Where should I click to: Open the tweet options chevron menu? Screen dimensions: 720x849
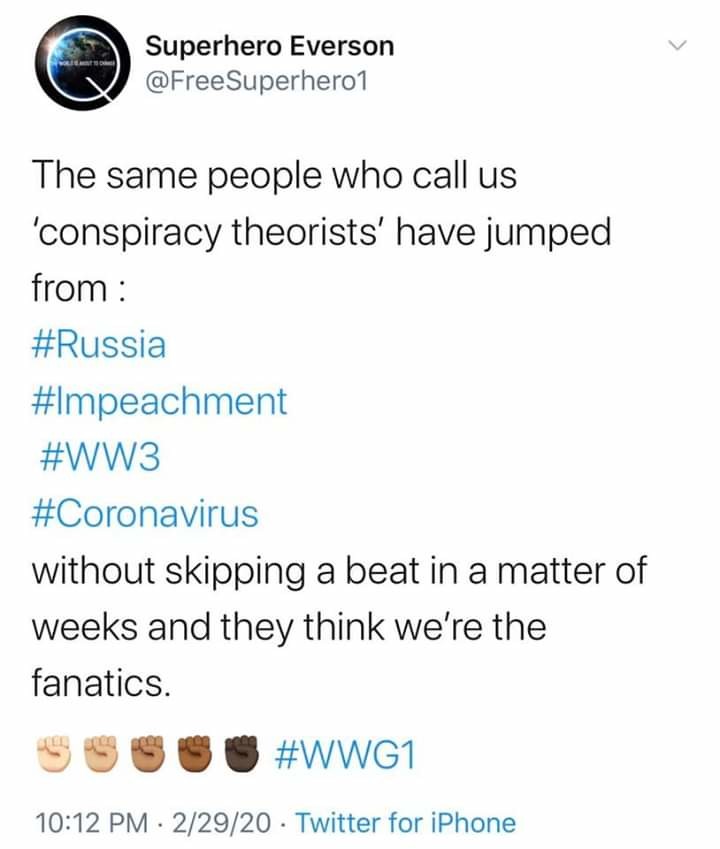coord(677,45)
